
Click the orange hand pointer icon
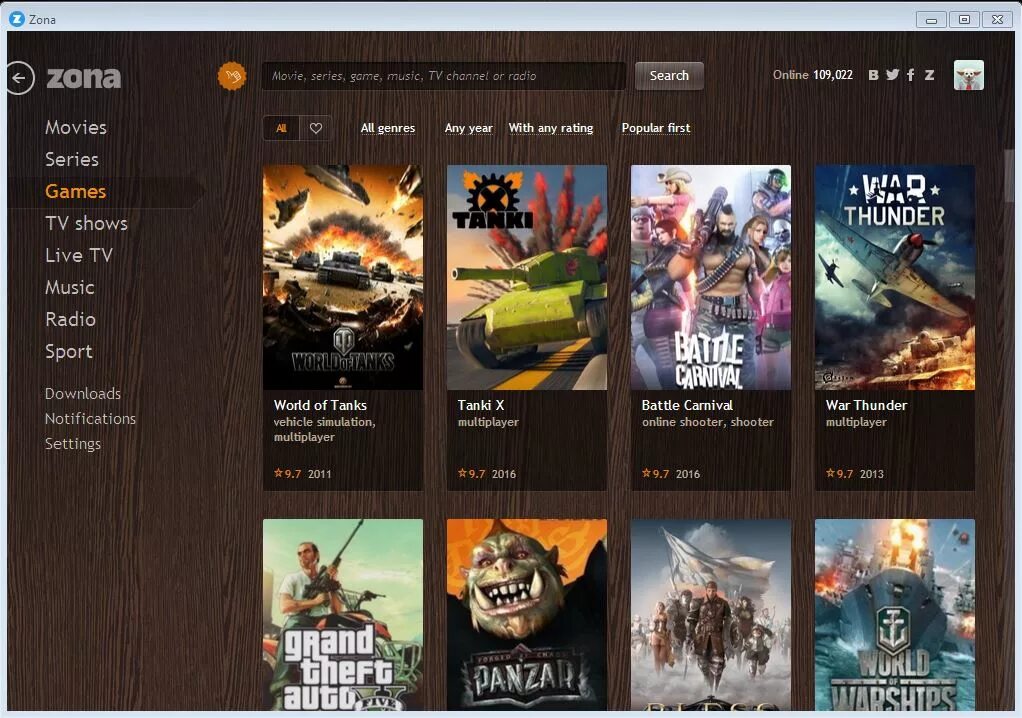[x=232, y=76]
